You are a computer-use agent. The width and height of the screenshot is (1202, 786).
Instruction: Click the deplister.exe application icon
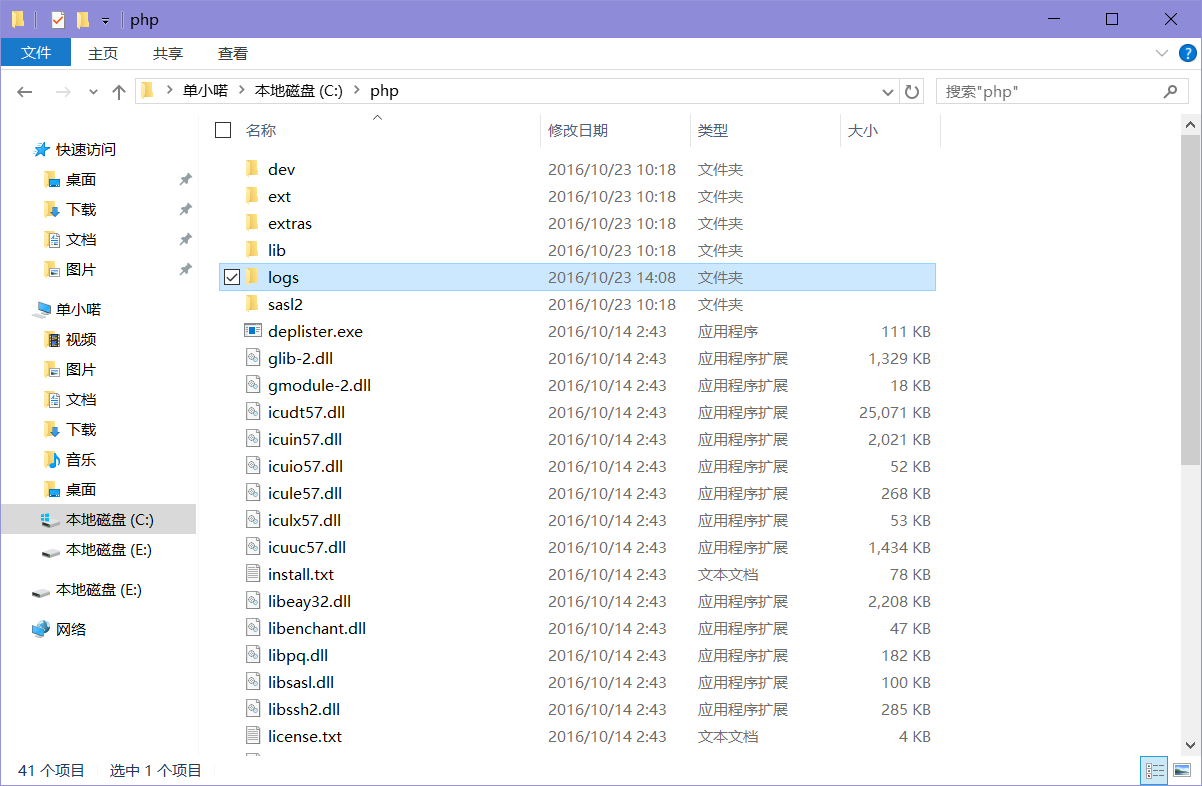click(252, 331)
